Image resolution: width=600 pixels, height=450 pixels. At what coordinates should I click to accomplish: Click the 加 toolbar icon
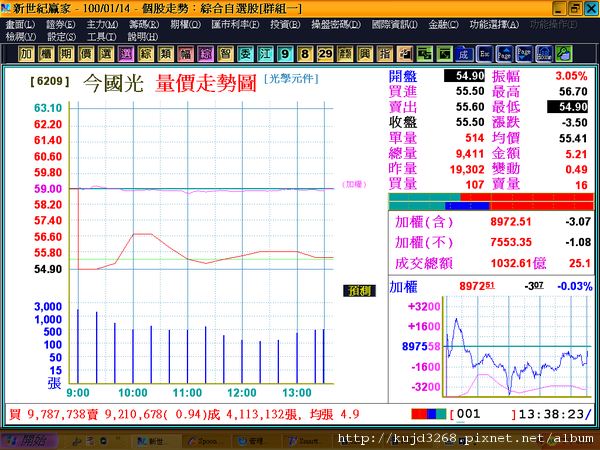point(26,54)
